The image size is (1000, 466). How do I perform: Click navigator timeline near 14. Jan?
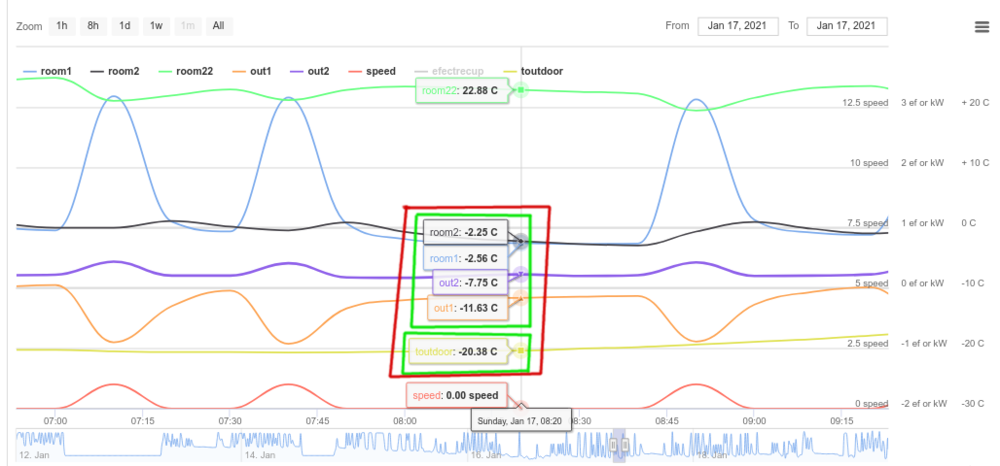click(260, 444)
